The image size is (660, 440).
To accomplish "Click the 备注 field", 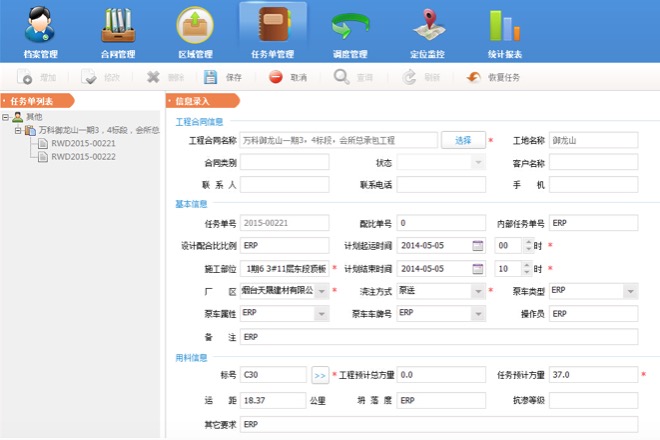I will point(439,337).
